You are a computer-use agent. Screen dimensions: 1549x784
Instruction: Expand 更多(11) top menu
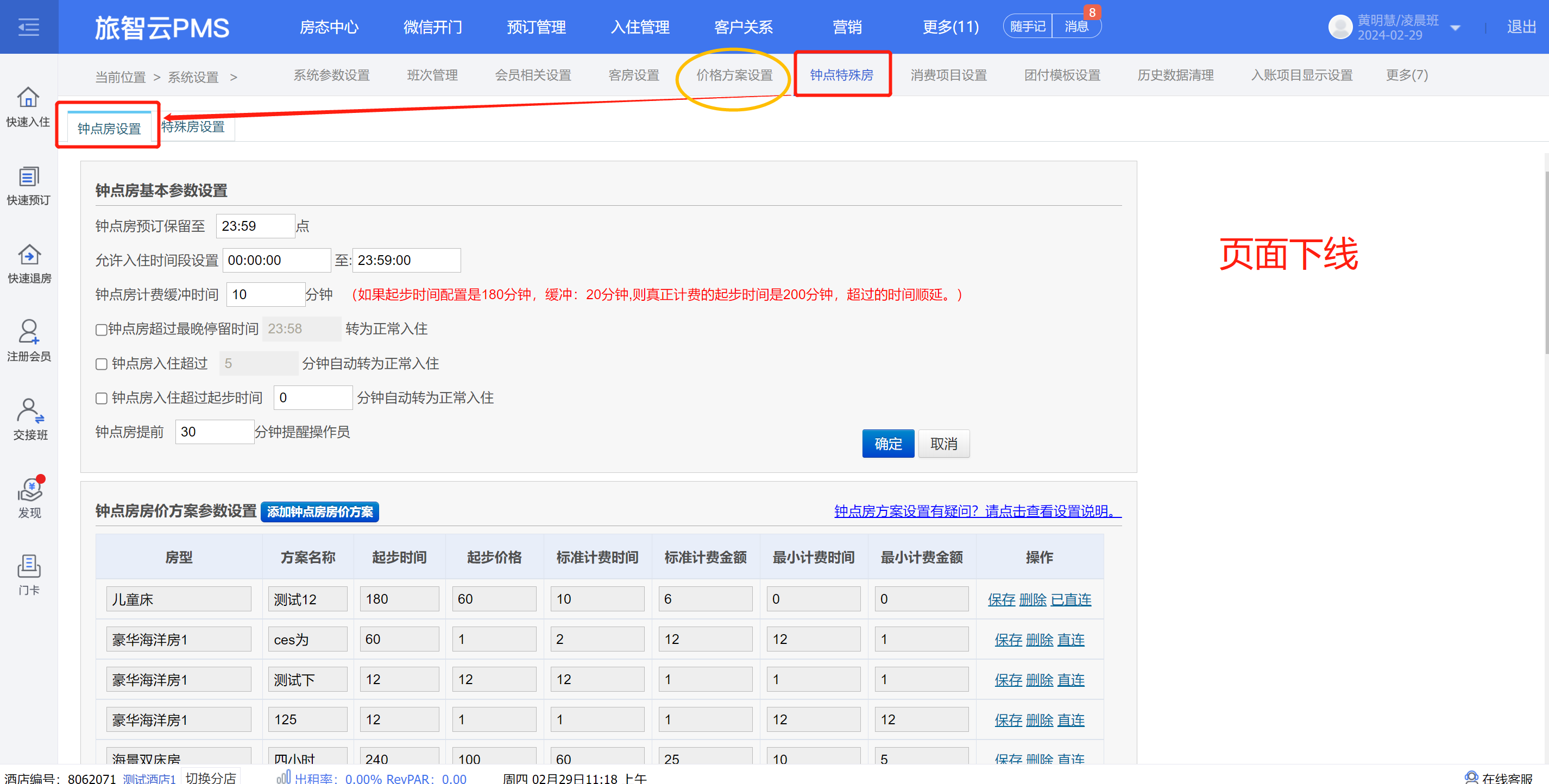[x=950, y=27]
